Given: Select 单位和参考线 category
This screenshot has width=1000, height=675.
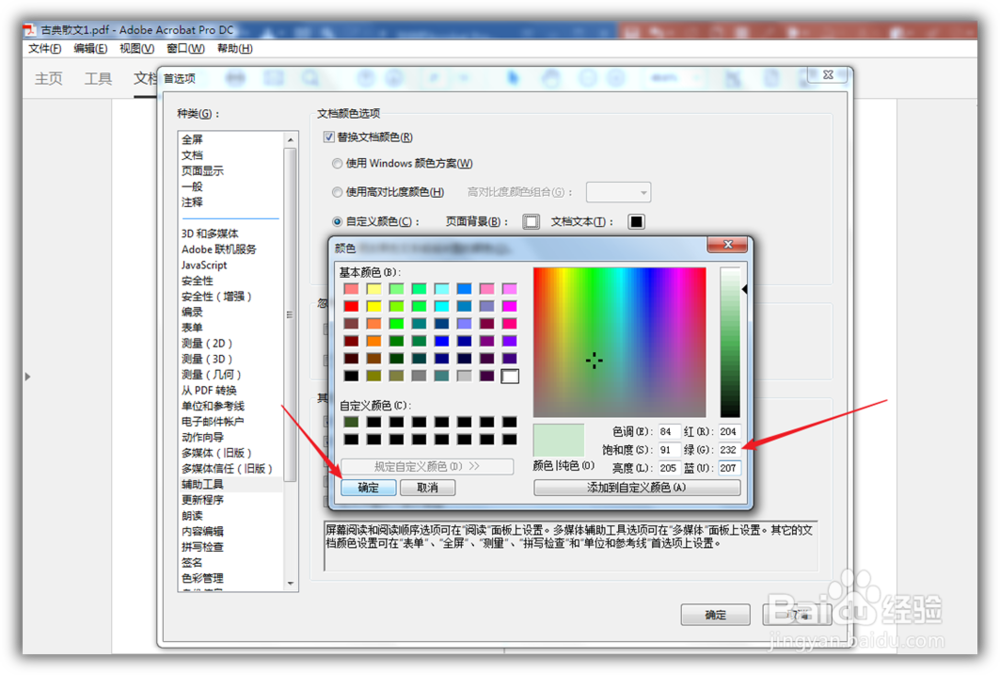Looking at the screenshot, I should pos(212,406).
